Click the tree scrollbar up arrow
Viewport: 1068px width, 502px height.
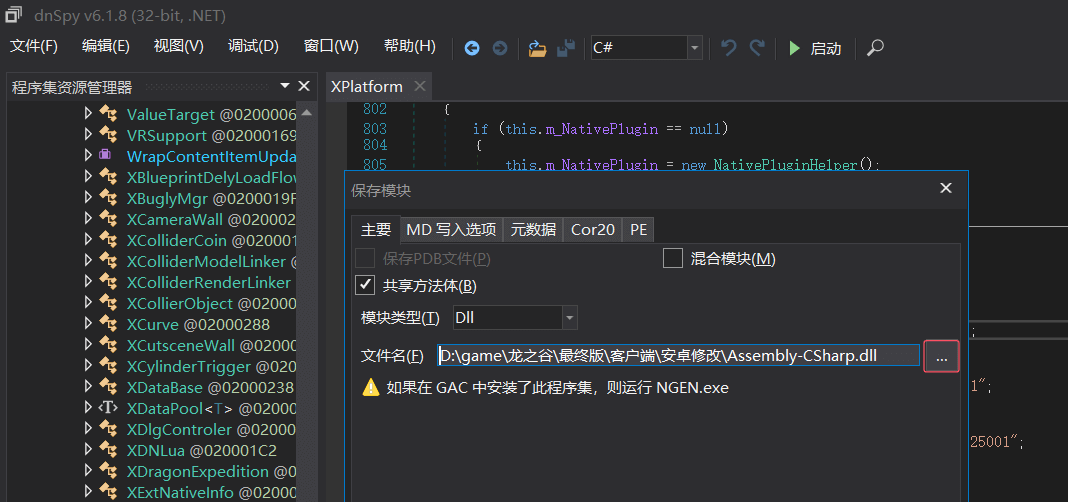tap(307, 113)
